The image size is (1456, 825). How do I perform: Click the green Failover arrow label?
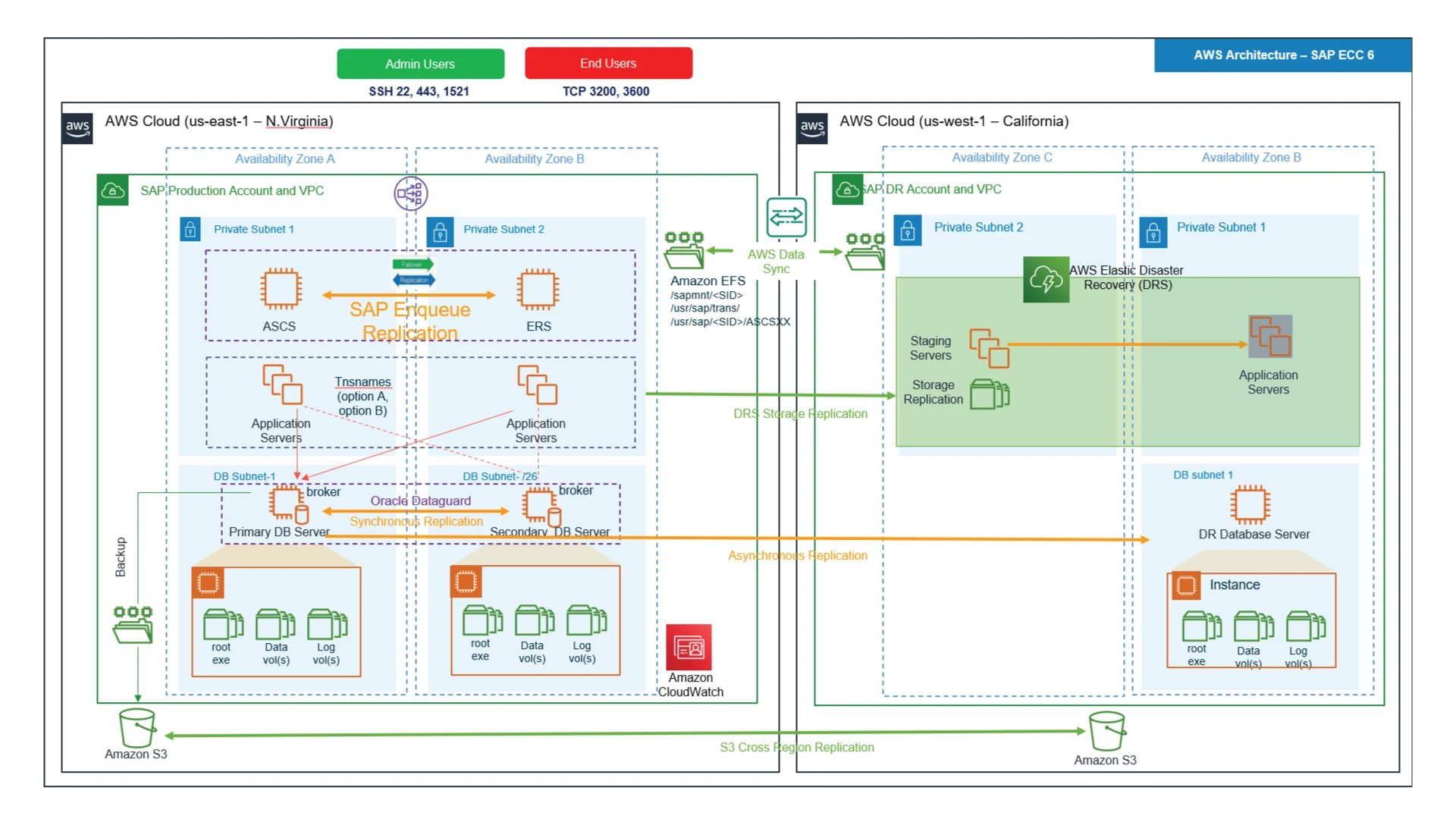(x=413, y=265)
